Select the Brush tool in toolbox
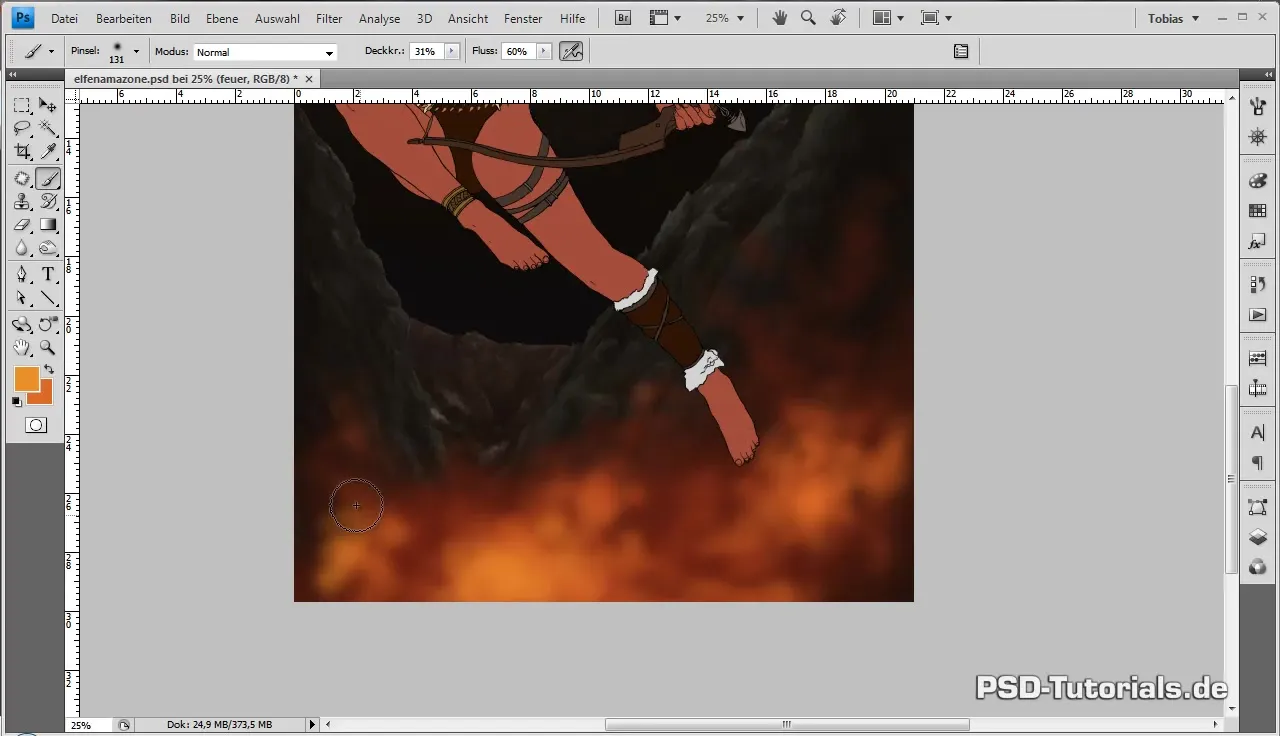 coord(48,179)
